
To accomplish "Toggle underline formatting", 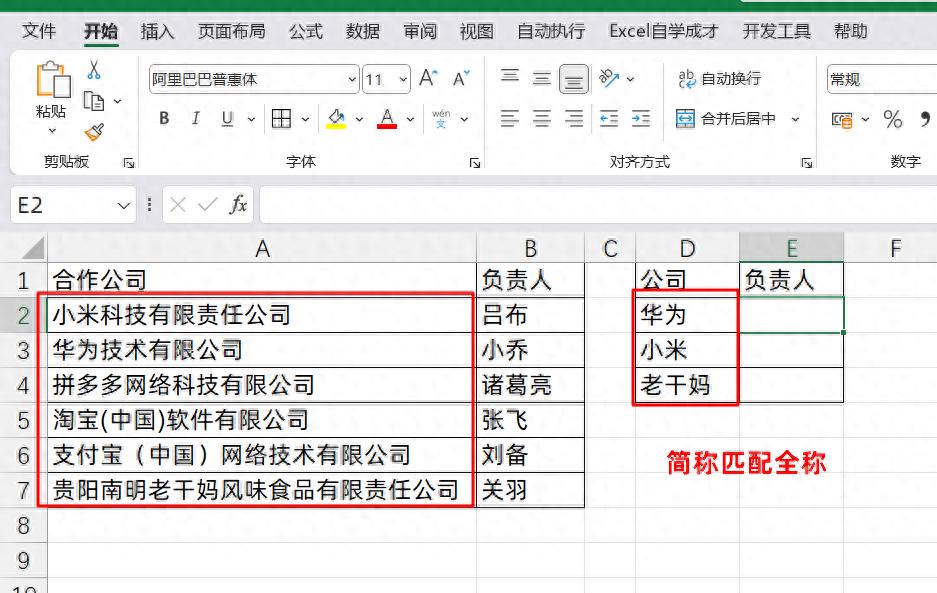I will 227,118.
